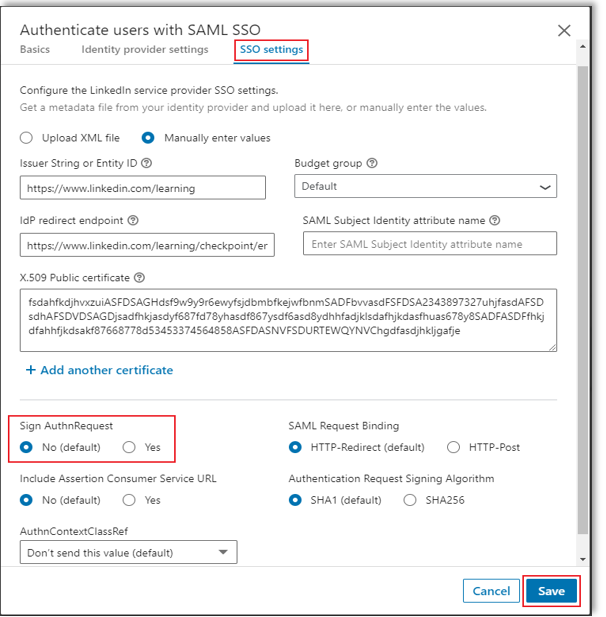
Task: Click the X.509 Public certificate text area
Action: 288,320
